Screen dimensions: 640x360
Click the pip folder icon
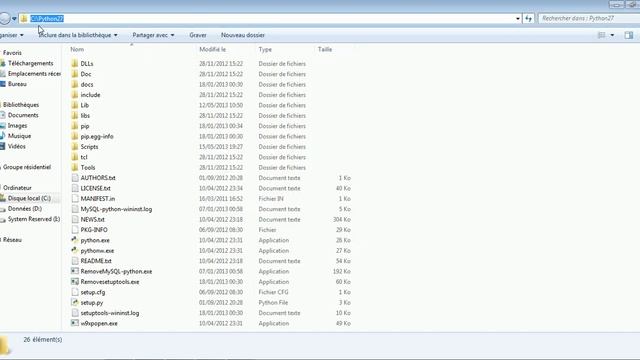[x=75, y=126]
